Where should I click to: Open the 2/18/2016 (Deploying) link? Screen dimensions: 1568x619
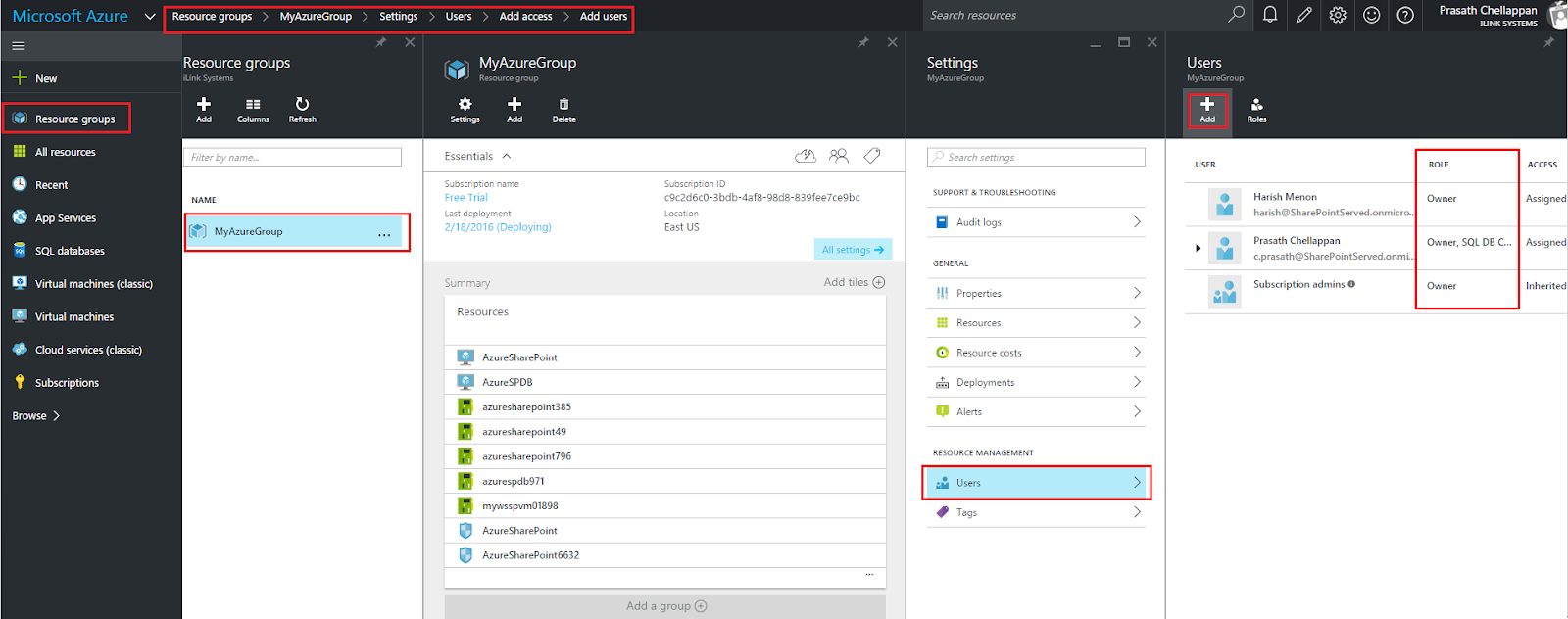tap(498, 227)
